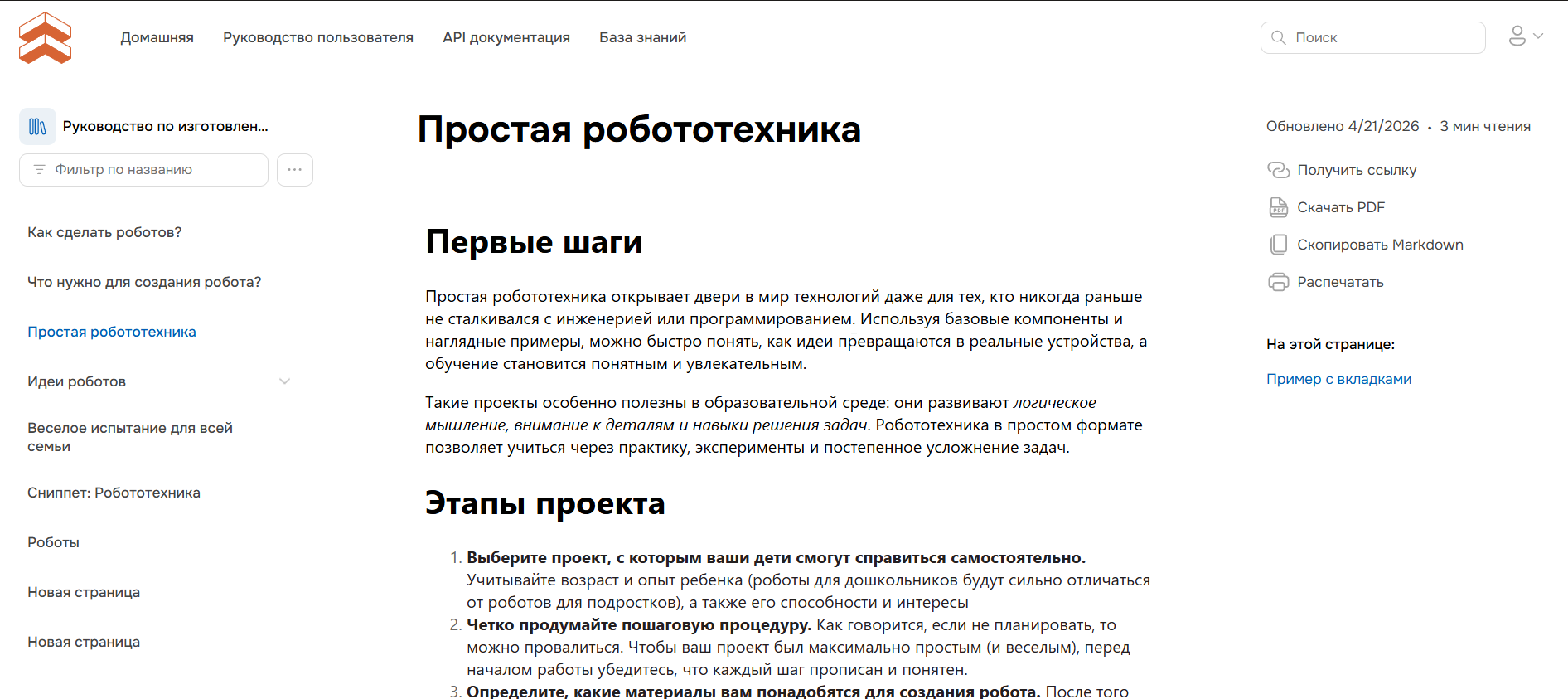The image size is (1568, 699).
Task: Open the Домашняя menu item
Action: (157, 37)
